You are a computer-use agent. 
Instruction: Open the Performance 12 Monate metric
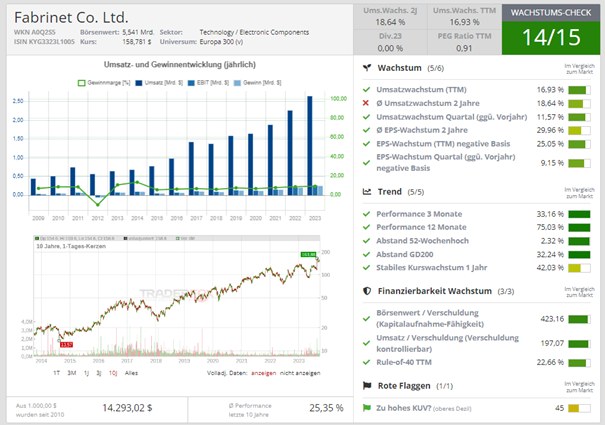click(421, 227)
